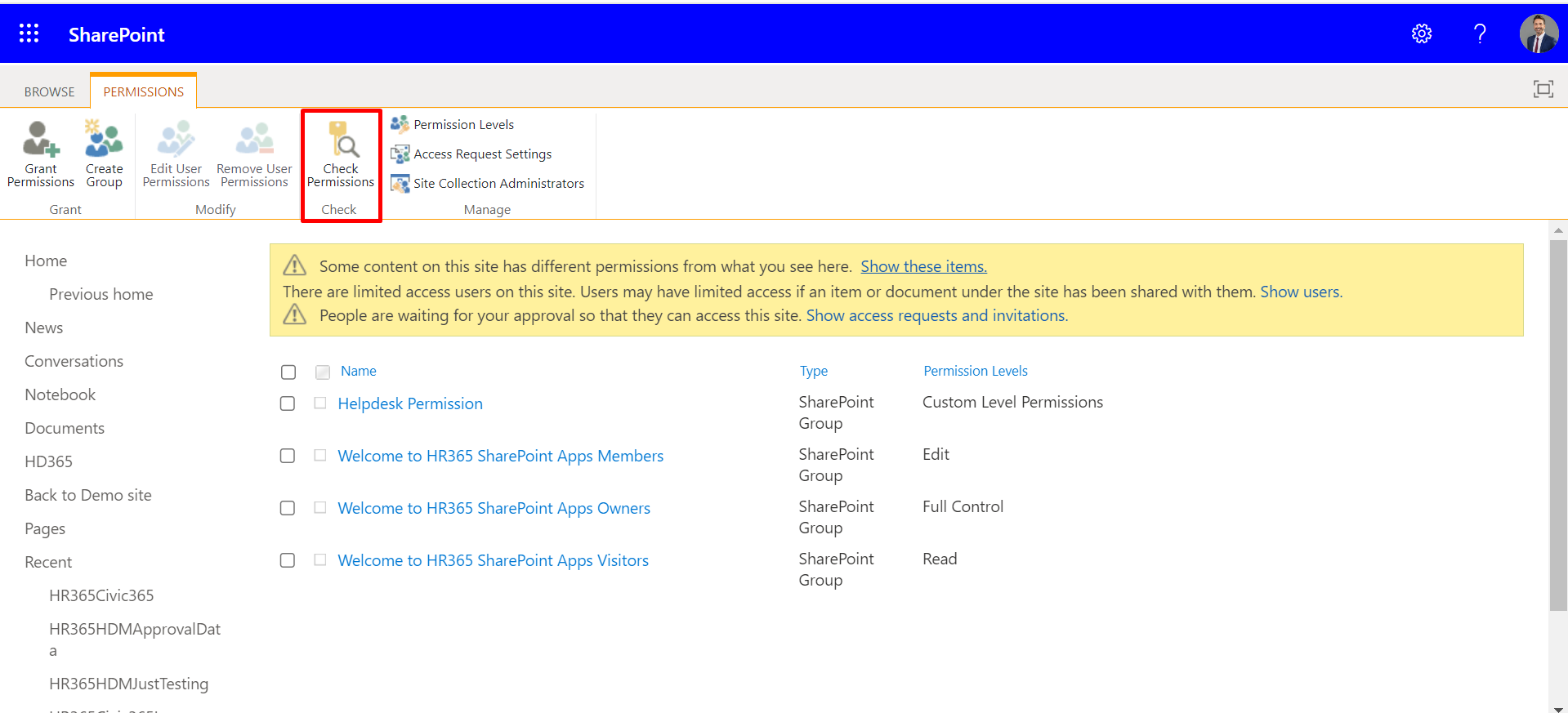
Task: Click Show access requests and invitations
Action: coord(936,315)
